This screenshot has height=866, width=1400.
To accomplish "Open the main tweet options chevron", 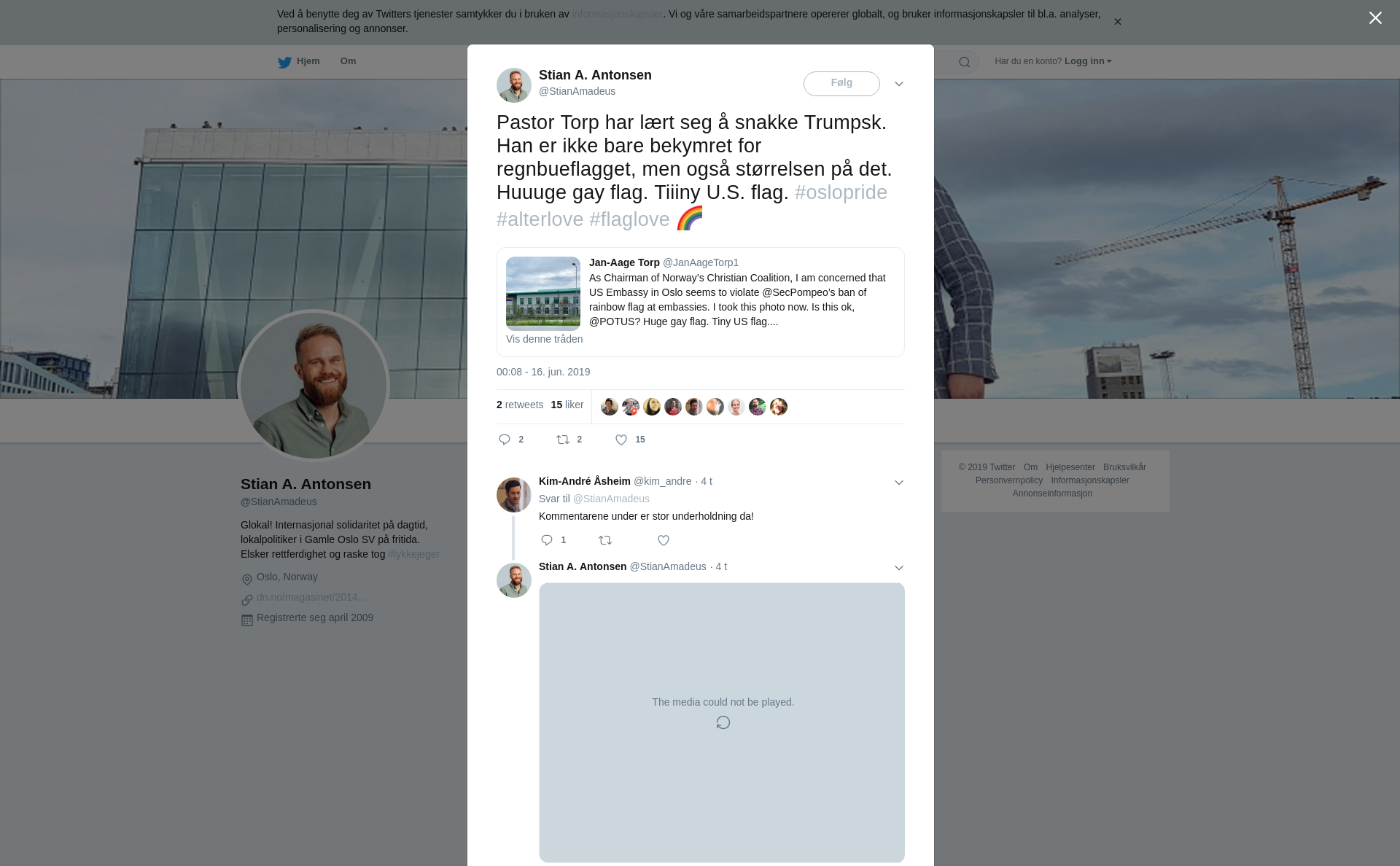I will (899, 84).
